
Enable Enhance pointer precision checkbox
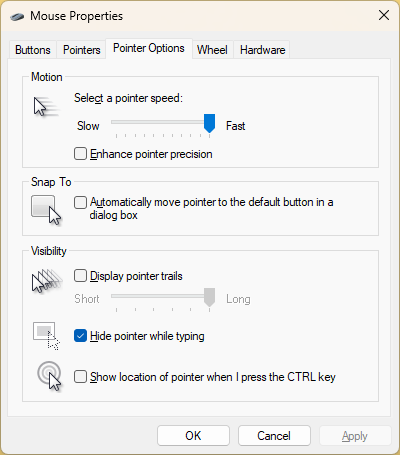point(80,154)
